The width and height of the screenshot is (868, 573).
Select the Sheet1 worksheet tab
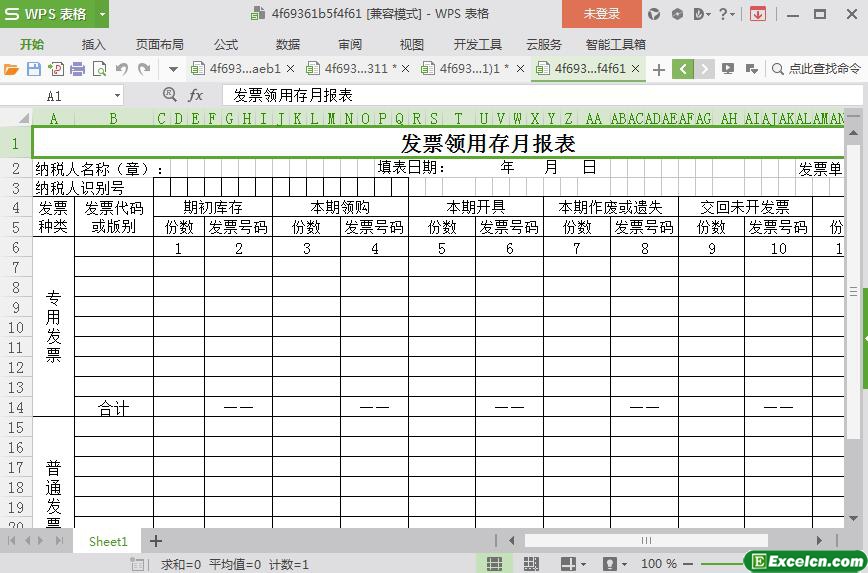tap(108, 541)
